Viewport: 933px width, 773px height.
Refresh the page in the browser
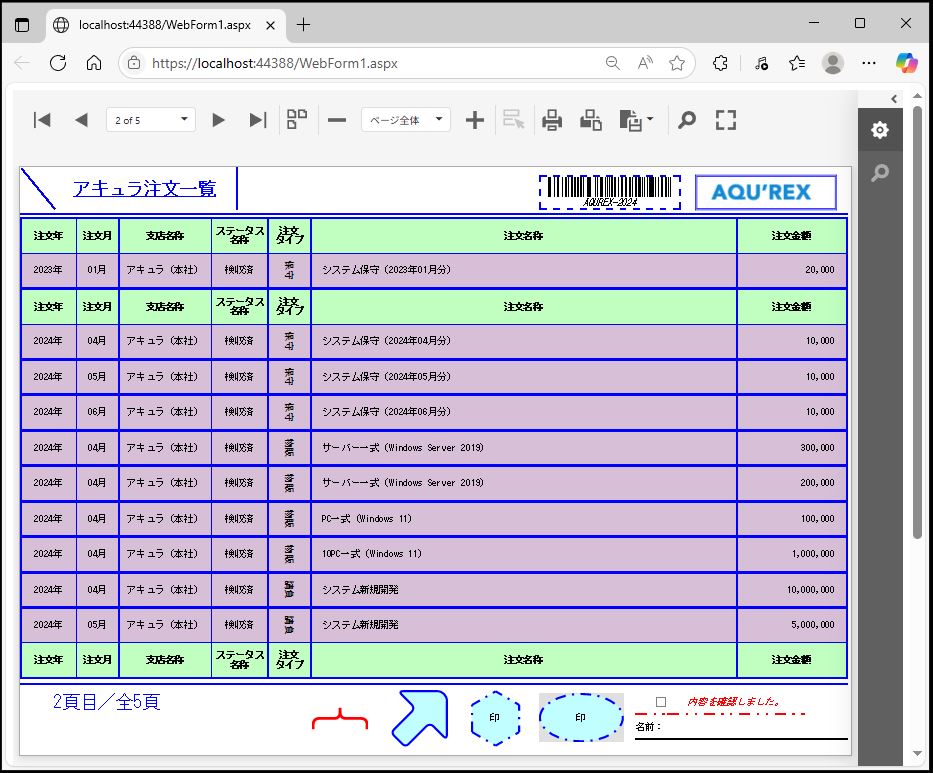click(x=58, y=63)
